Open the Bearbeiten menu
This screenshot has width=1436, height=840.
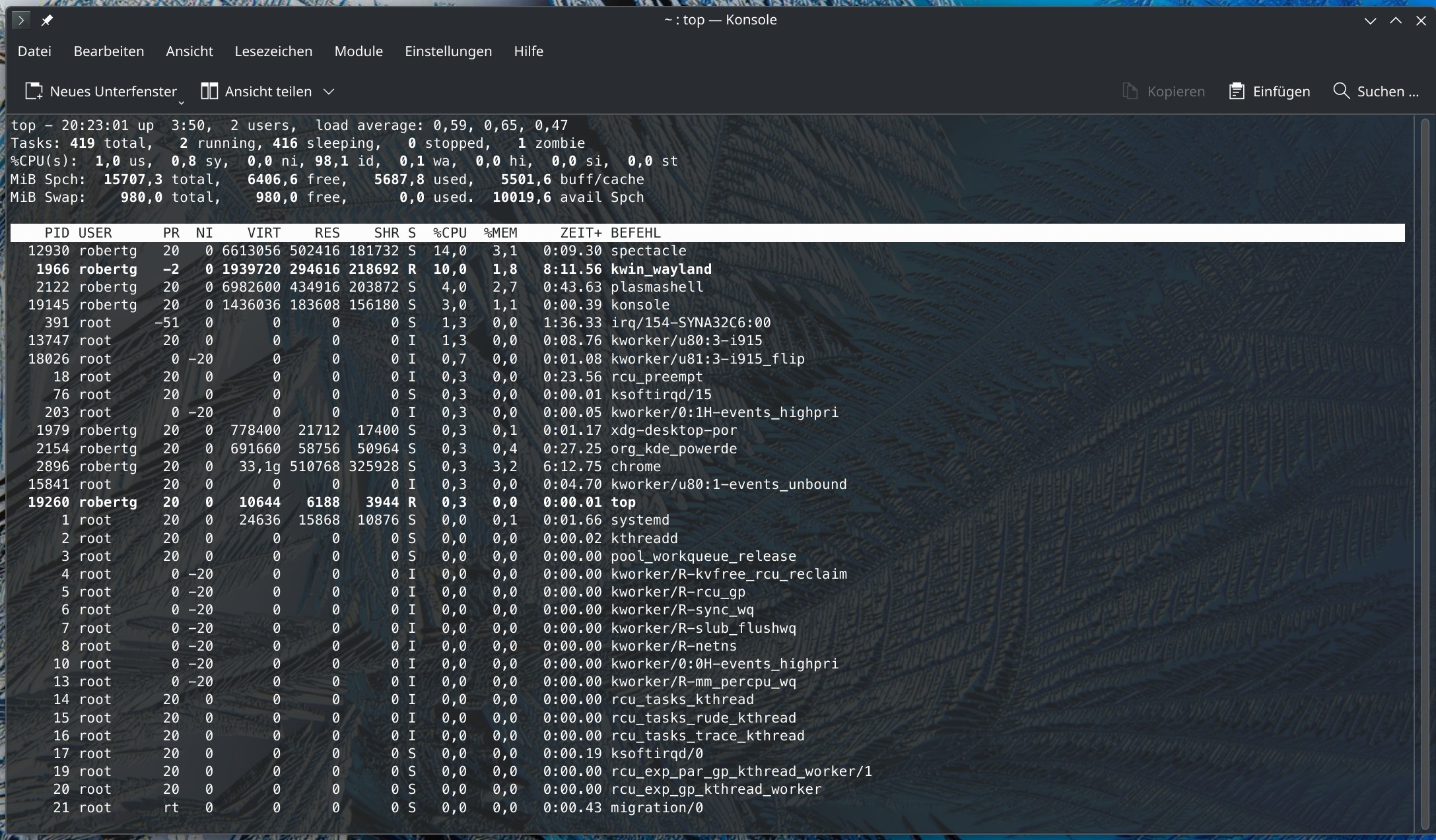(x=109, y=51)
